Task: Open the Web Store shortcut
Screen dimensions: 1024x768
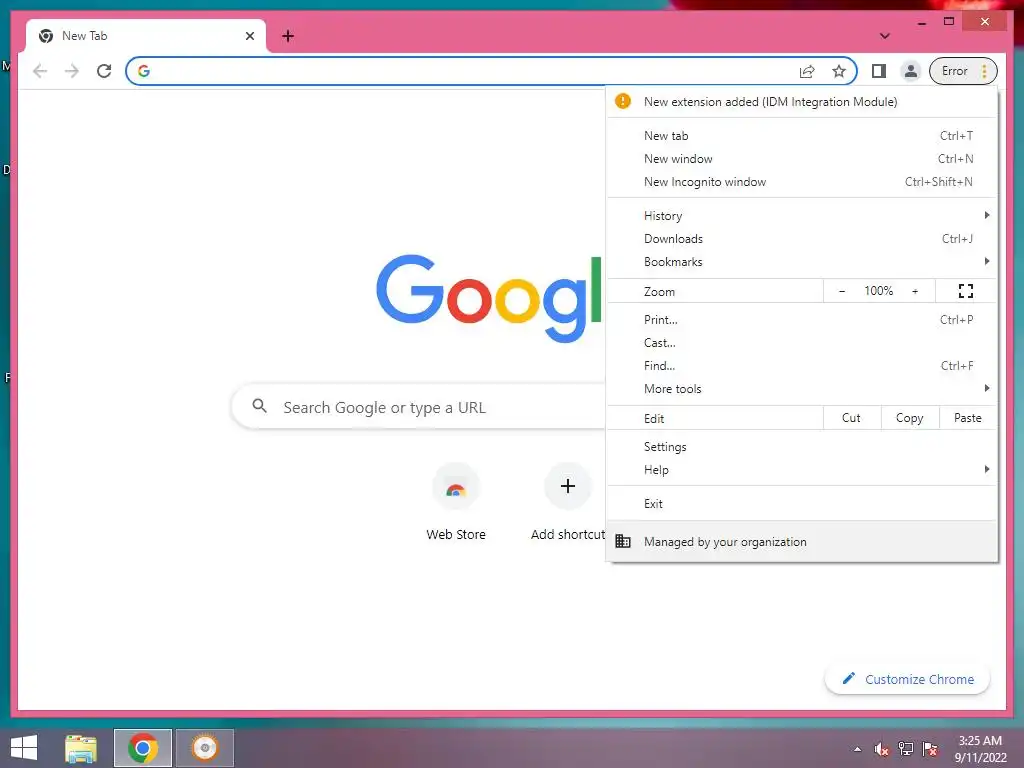Action: (x=456, y=503)
